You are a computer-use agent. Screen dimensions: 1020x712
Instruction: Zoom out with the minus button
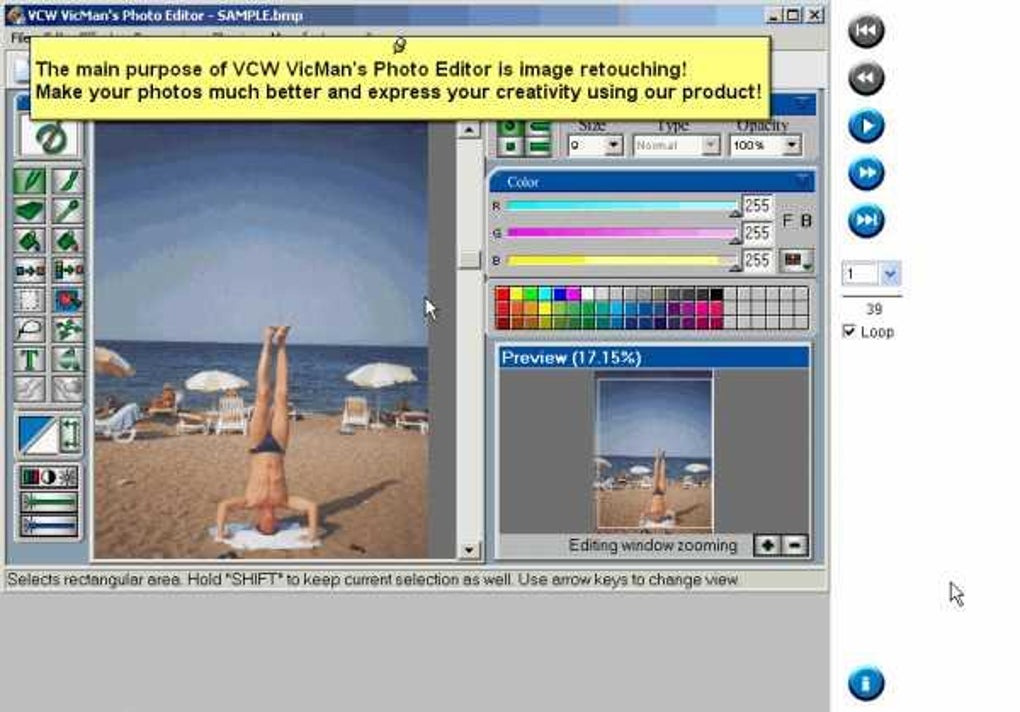(795, 545)
